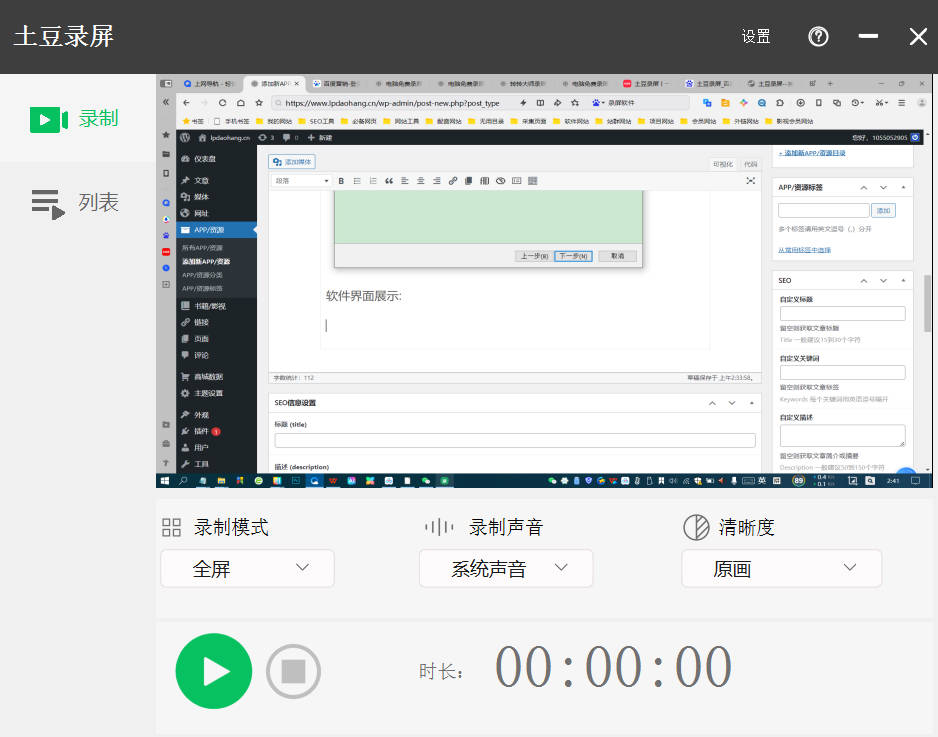Click the 清晰度 quality circle icon
Viewport: 938px width, 737px height.
[695, 527]
